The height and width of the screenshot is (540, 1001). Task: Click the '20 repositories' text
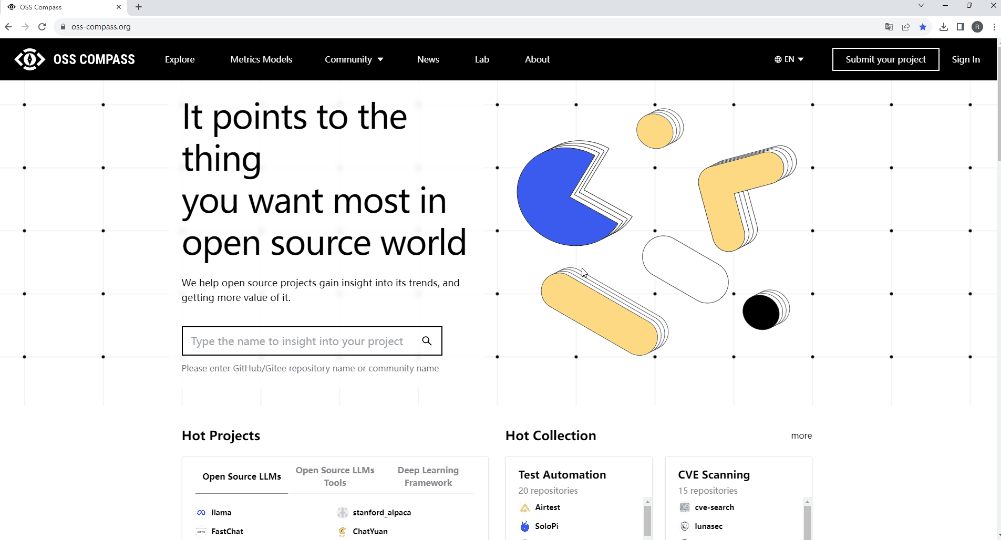tap(548, 491)
